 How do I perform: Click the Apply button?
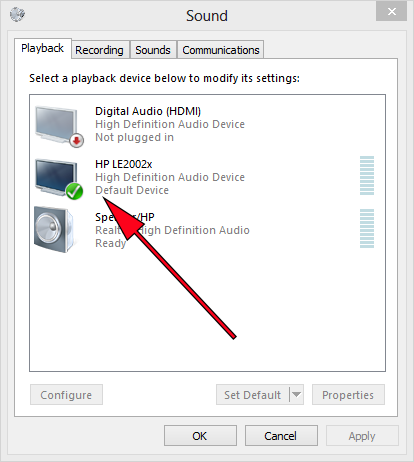coord(362,436)
